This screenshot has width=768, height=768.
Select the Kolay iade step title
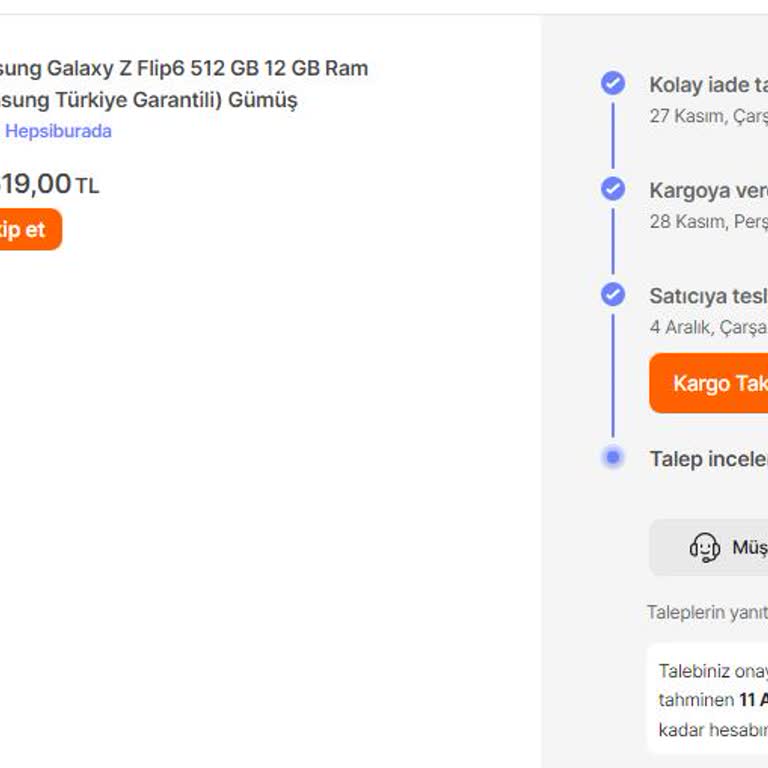(x=708, y=85)
